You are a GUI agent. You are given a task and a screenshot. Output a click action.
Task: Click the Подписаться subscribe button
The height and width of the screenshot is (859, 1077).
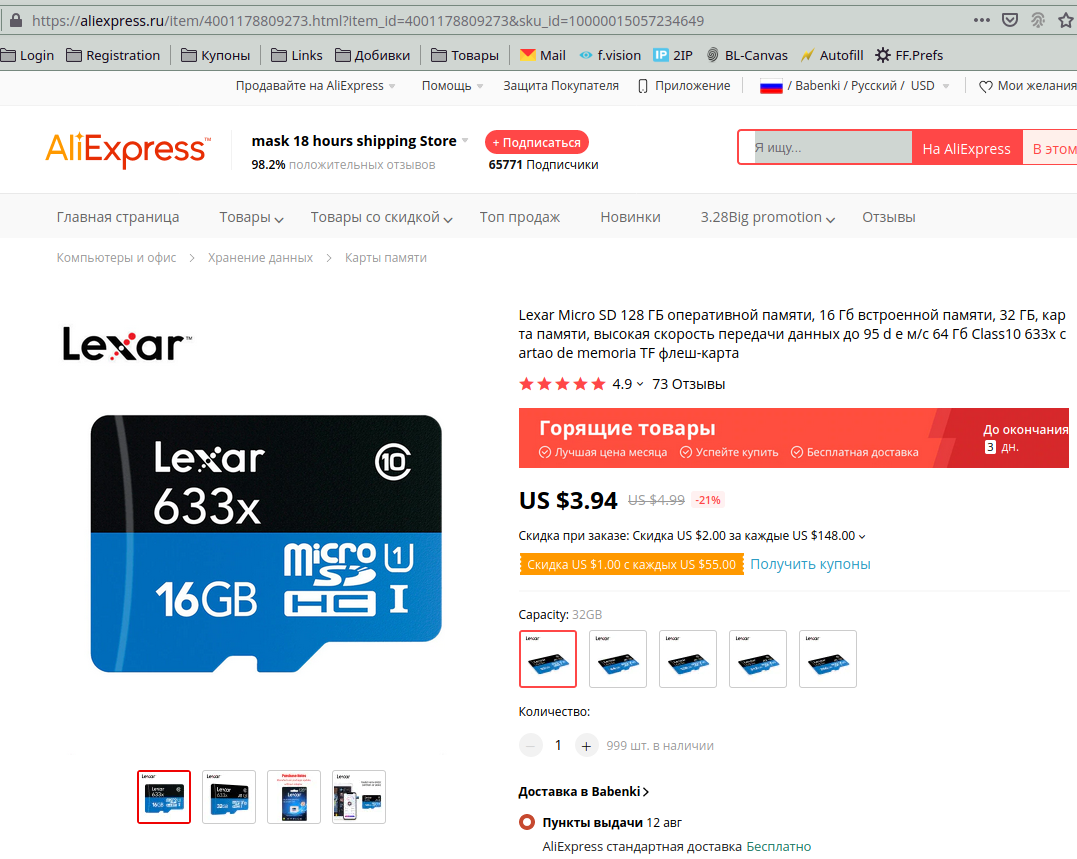tap(536, 142)
